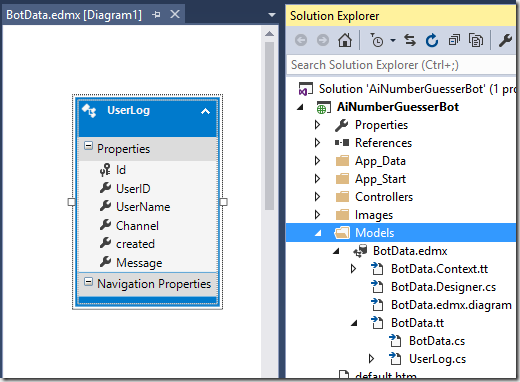Viewport: 520px width, 382px height.
Task: Open the Pending Changes Filter dropdown arrow
Action: tap(393, 41)
